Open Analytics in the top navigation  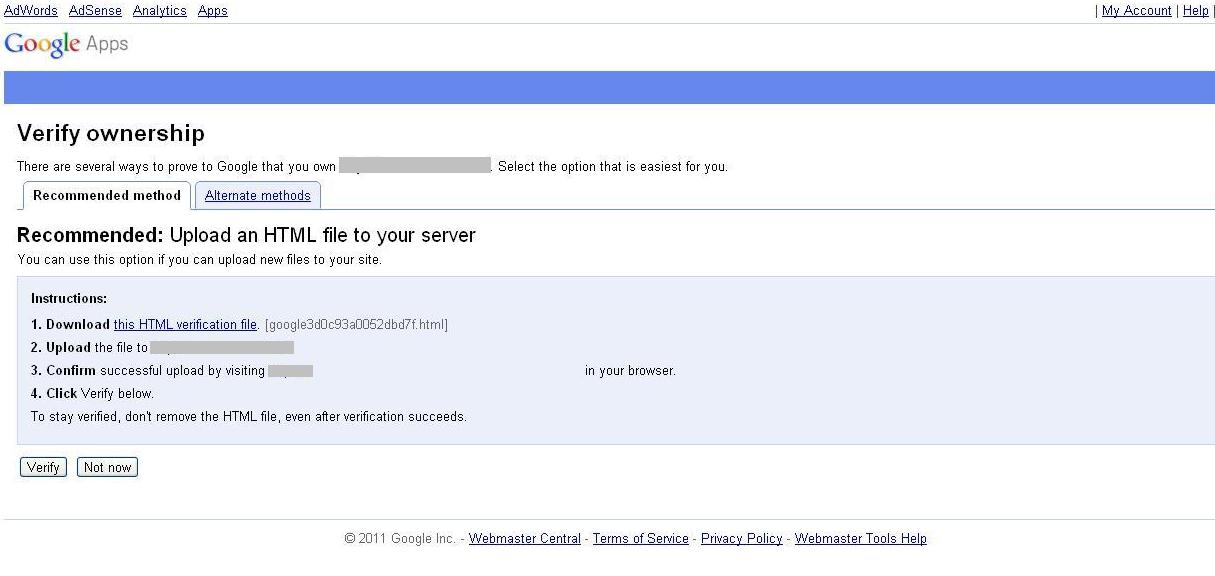tap(159, 11)
